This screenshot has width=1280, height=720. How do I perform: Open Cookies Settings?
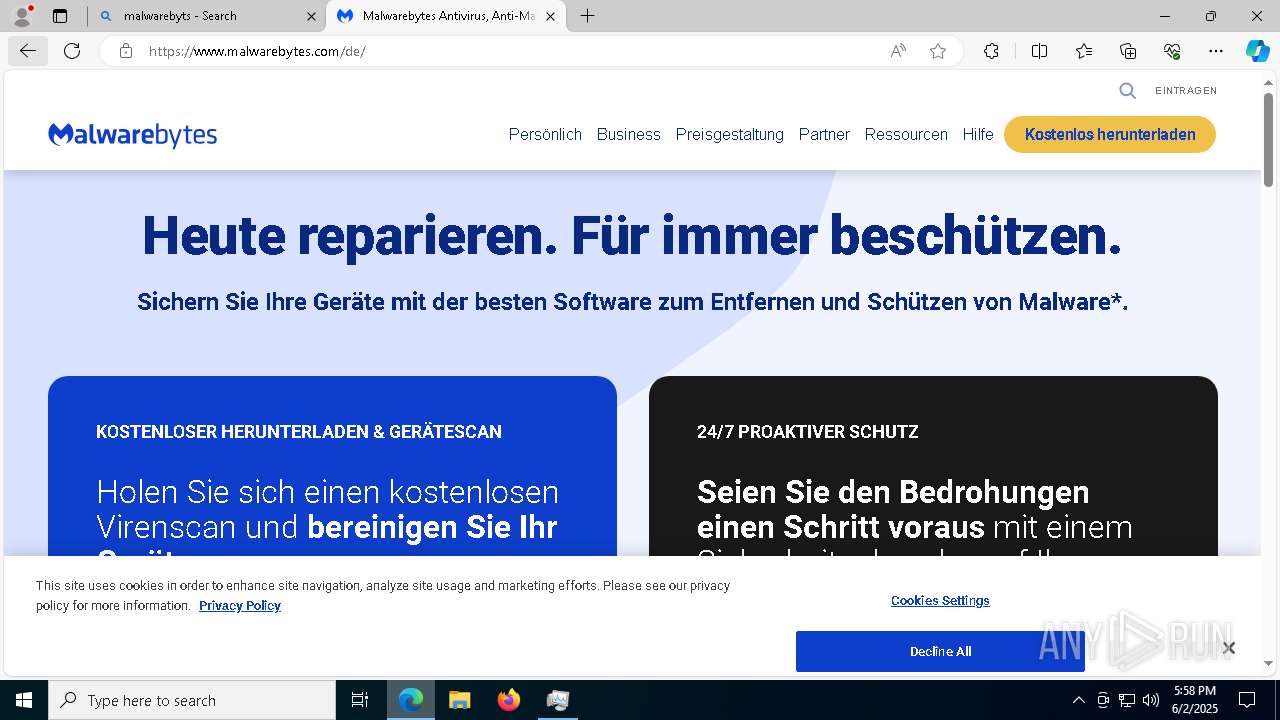940,601
